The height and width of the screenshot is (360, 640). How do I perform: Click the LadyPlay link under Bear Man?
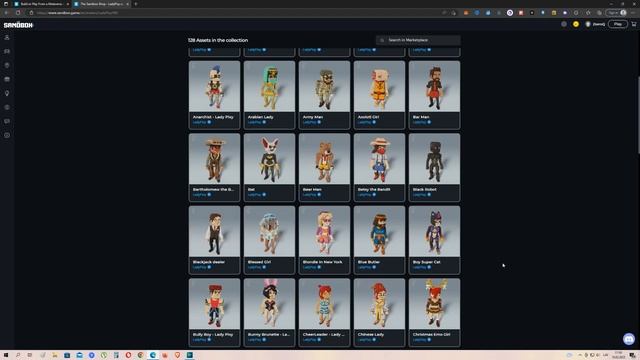[x=309, y=195]
